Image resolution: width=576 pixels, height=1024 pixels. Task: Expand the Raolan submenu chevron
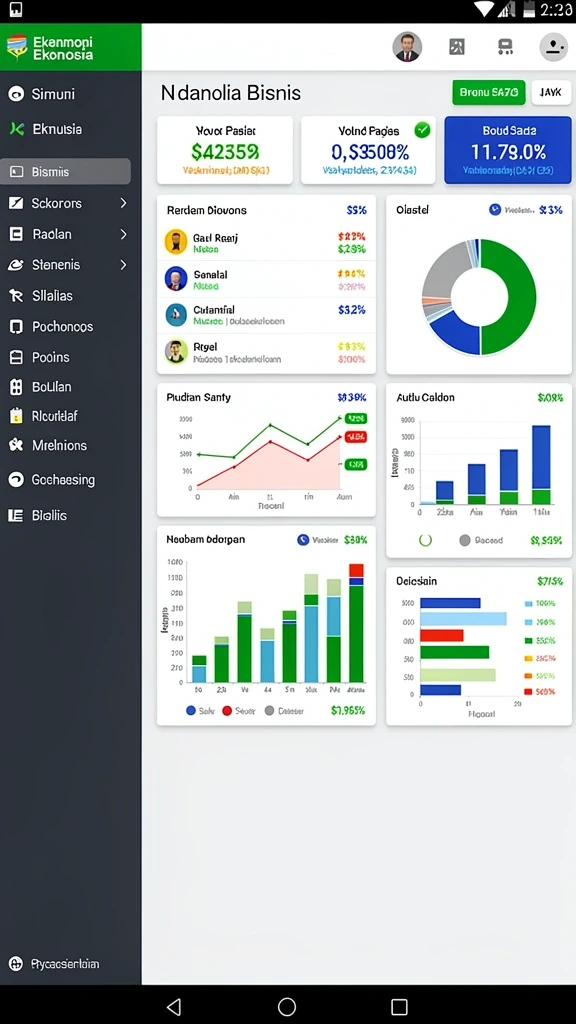click(123, 234)
